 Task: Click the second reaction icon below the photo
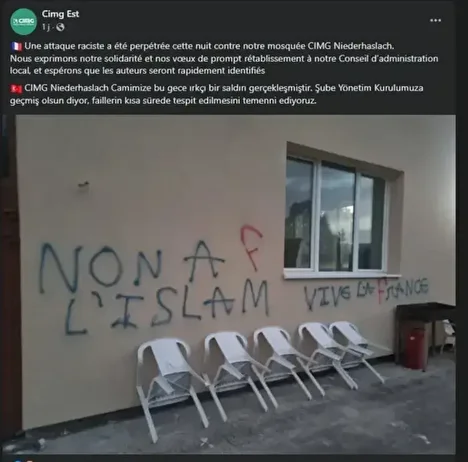coord(29,461)
